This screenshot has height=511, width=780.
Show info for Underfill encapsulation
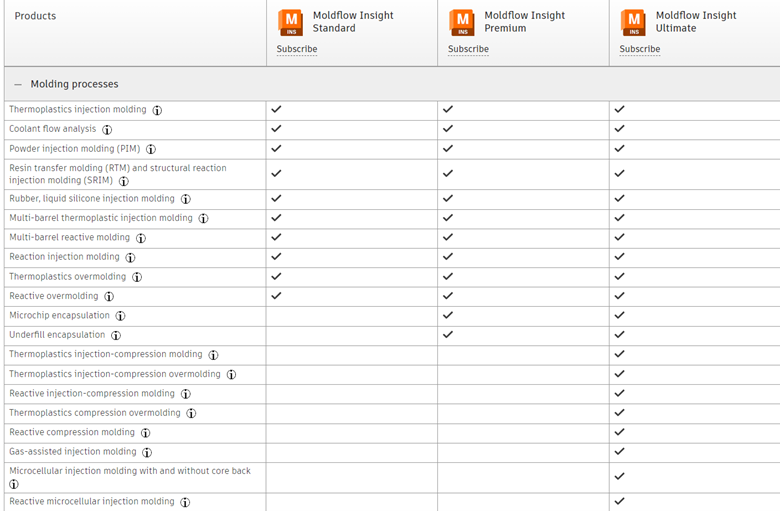coord(116,335)
